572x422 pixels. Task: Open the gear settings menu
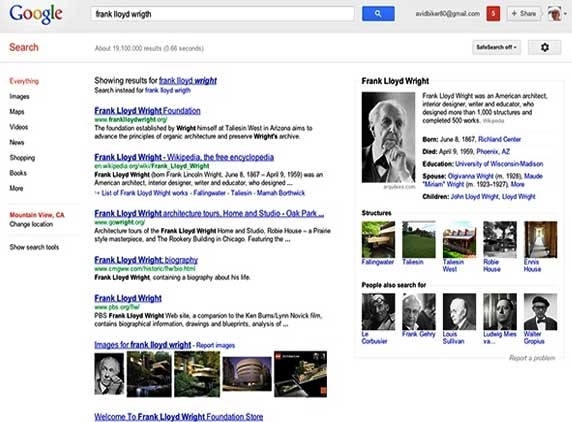pos(544,47)
